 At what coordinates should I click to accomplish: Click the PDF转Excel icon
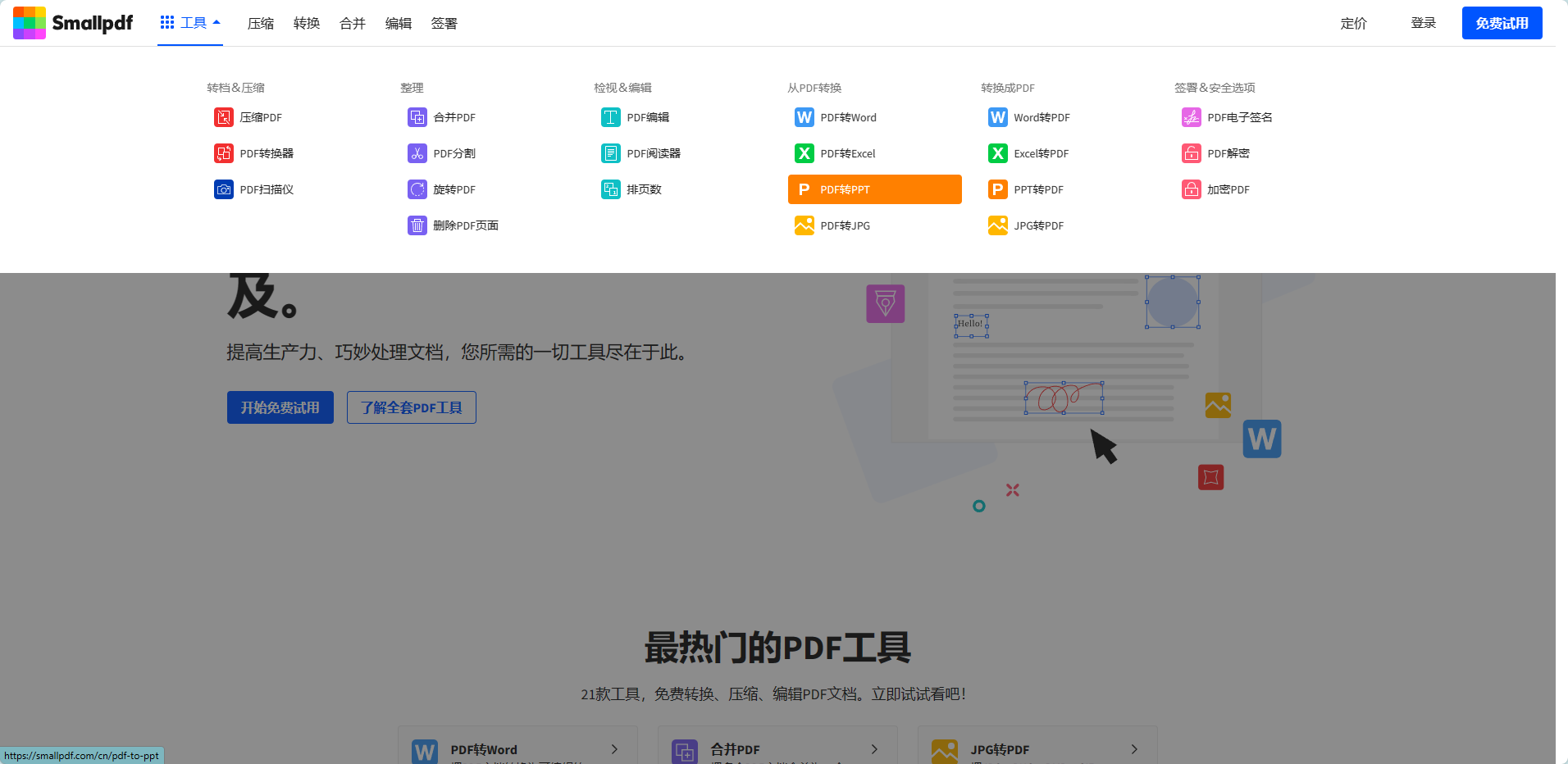click(x=805, y=153)
